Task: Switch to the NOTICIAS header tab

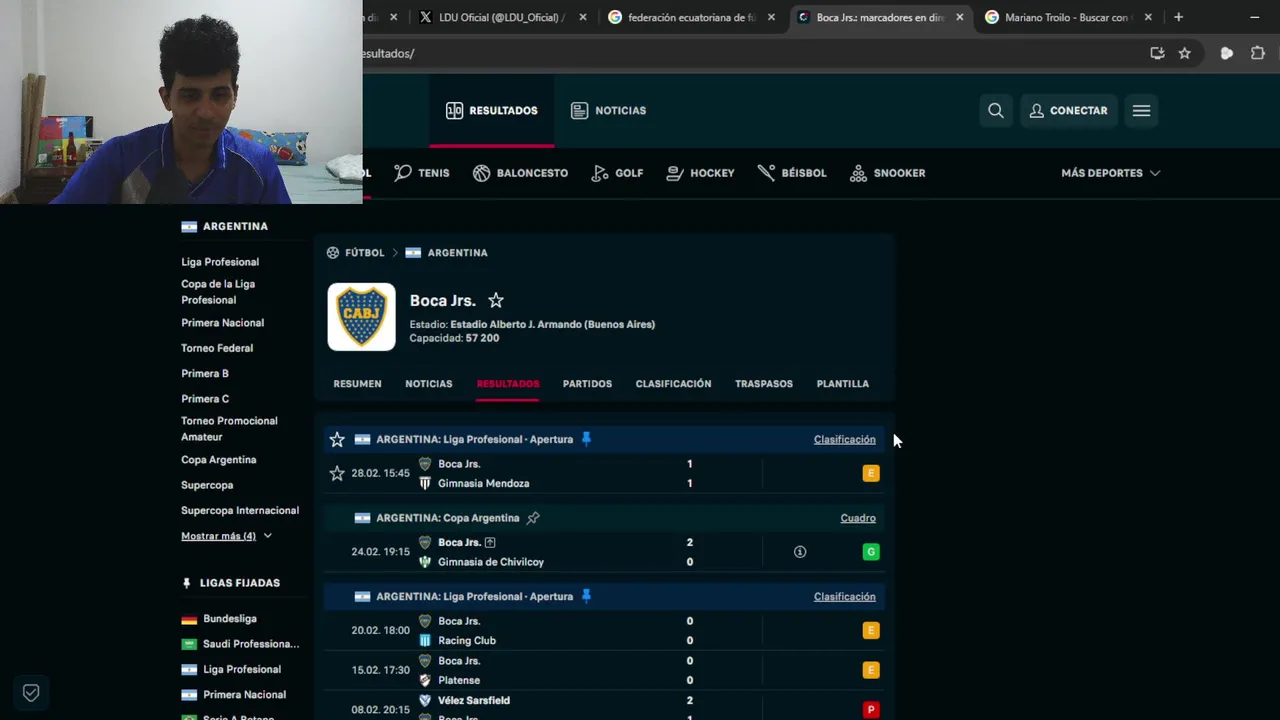Action: coord(608,111)
